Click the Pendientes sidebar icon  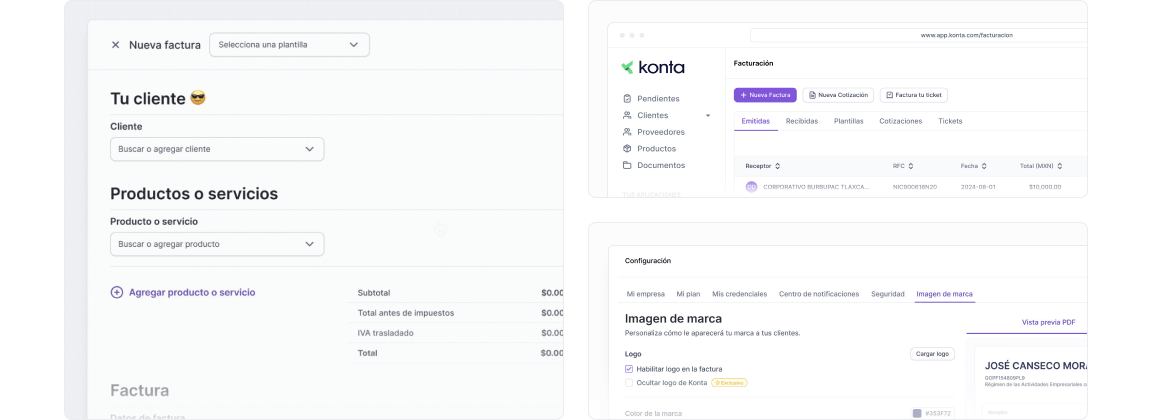coord(627,98)
